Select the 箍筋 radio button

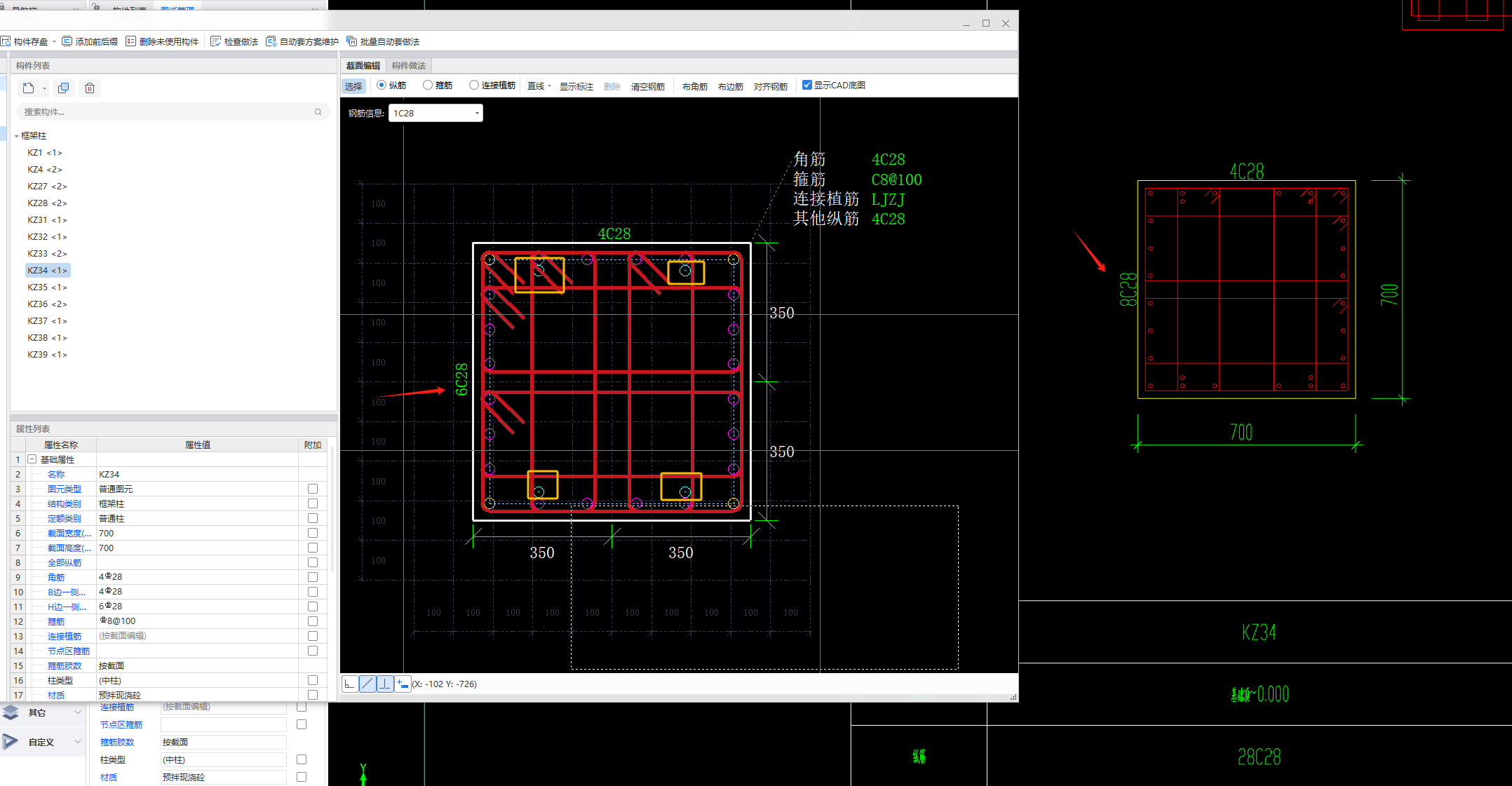click(428, 85)
